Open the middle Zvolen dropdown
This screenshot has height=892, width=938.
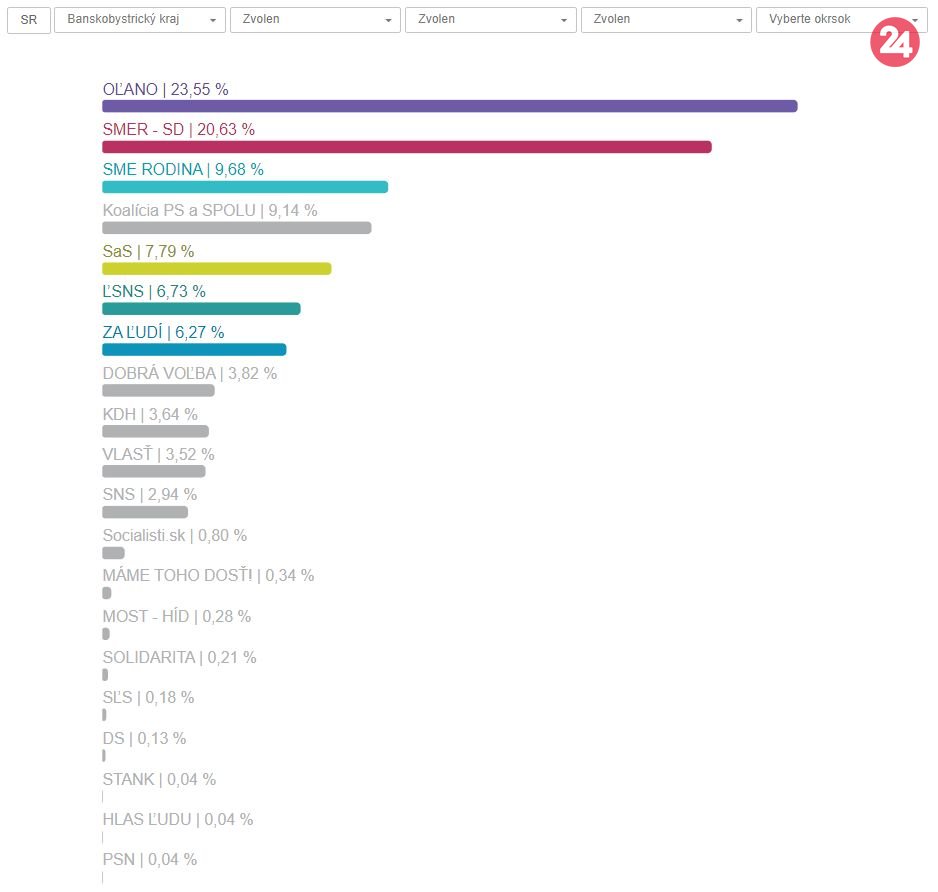(x=490, y=20)
